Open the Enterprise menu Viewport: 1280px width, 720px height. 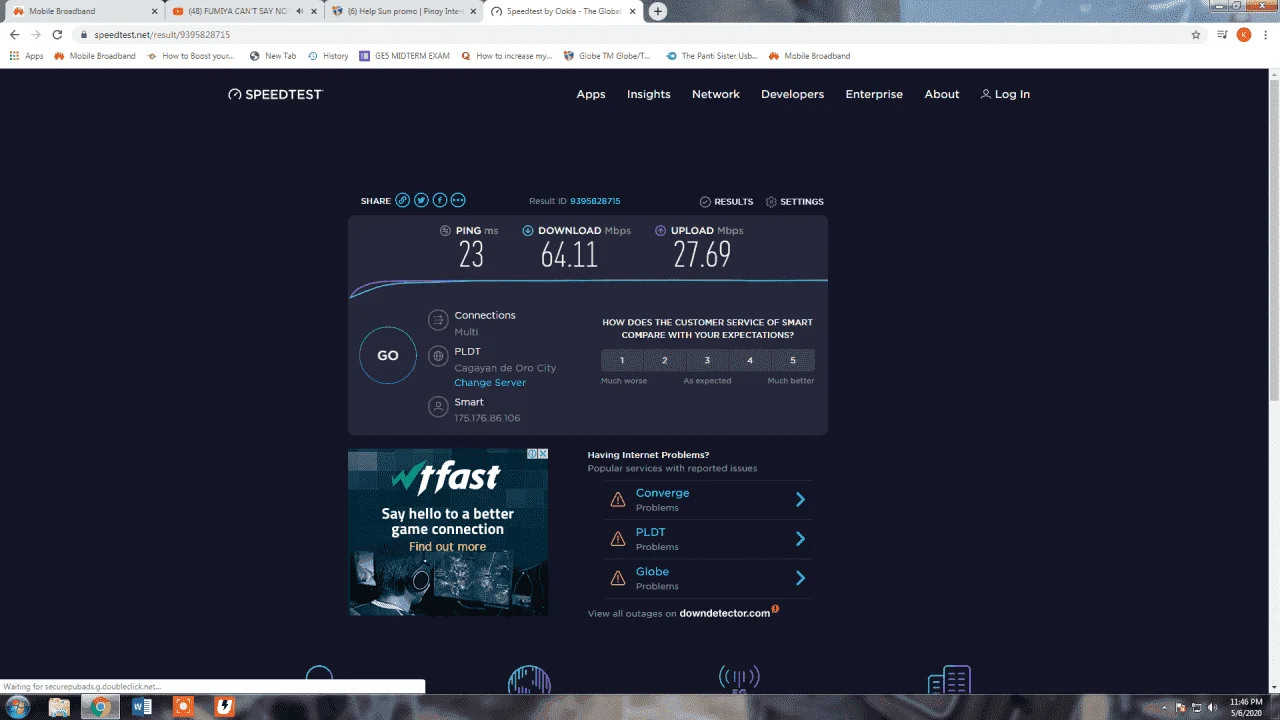874,94
